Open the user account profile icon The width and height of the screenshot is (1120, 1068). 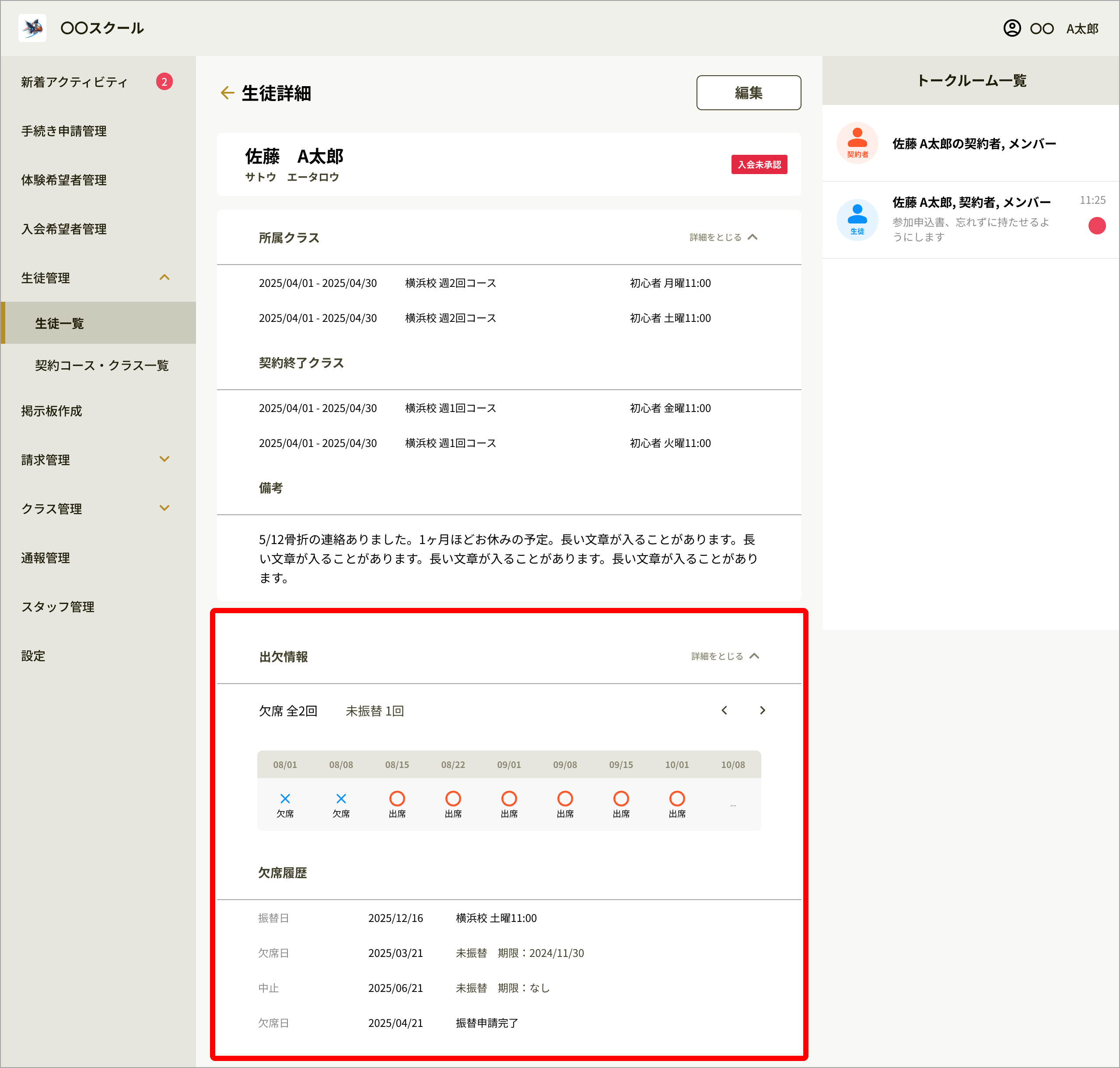[x=1012, y=28]
